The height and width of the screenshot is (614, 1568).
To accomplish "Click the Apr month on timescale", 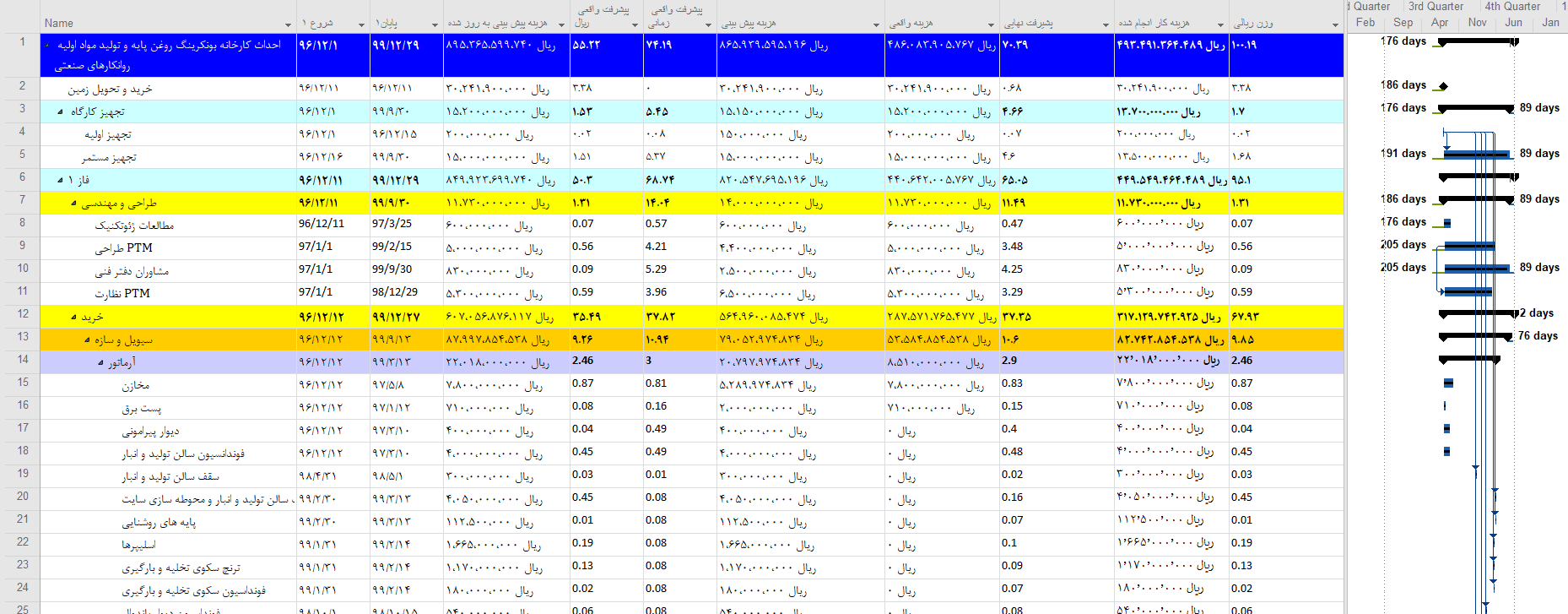I will coord(1440,23).
